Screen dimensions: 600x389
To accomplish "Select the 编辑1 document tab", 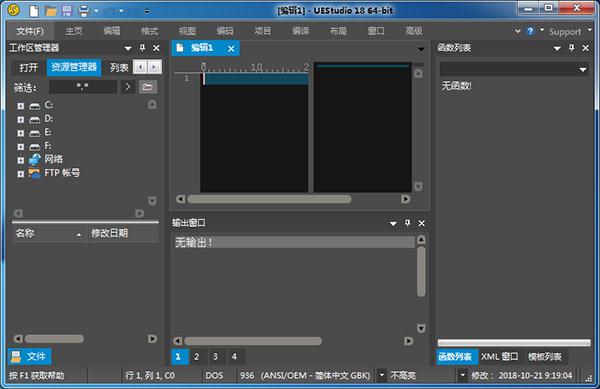I will click(x=205, y=48).
